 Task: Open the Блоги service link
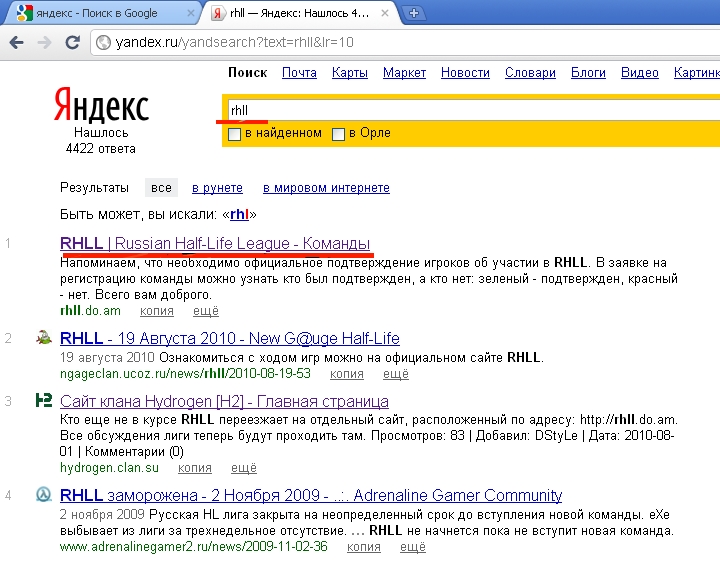[588, 73]
